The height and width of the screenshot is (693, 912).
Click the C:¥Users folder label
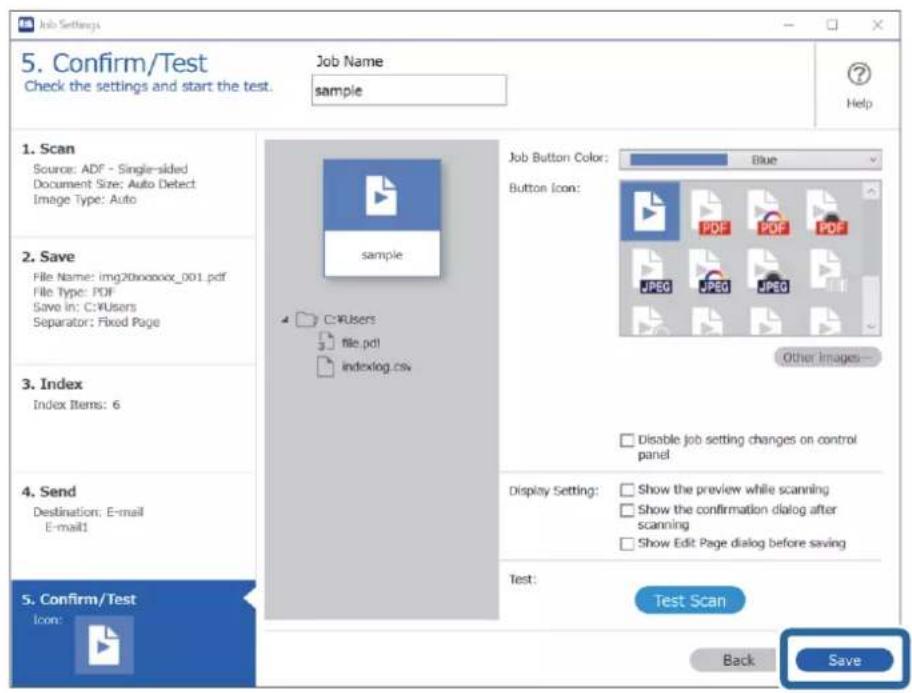(x=350, y=319)
